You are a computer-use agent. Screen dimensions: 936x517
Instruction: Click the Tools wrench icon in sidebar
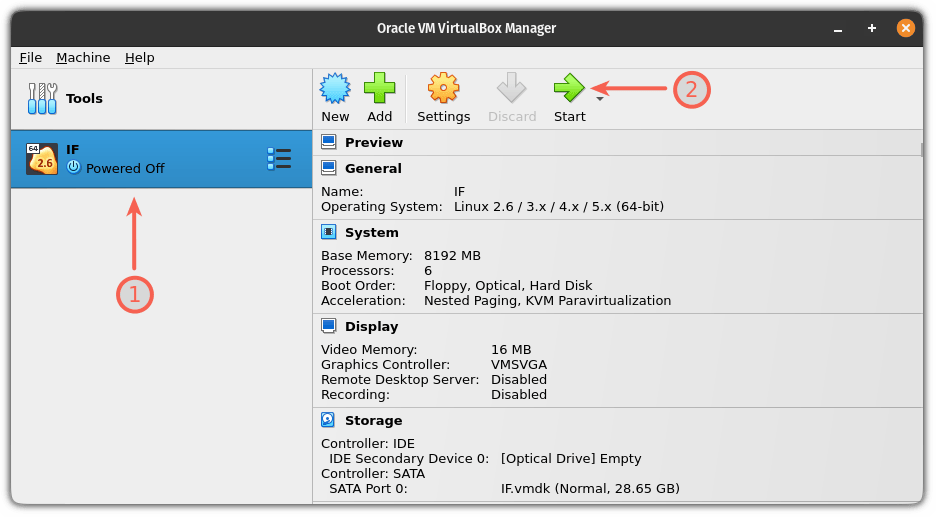42,99
